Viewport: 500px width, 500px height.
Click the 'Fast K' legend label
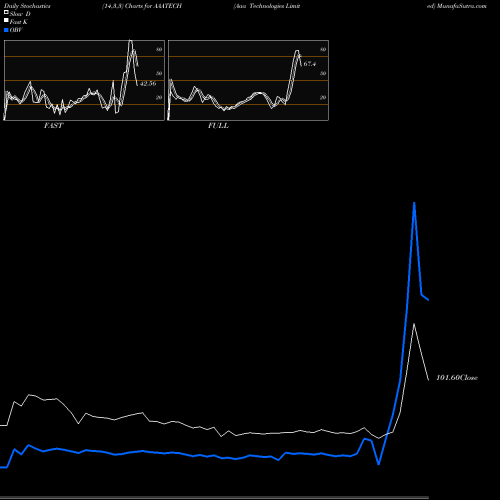(x=19, y=22)
